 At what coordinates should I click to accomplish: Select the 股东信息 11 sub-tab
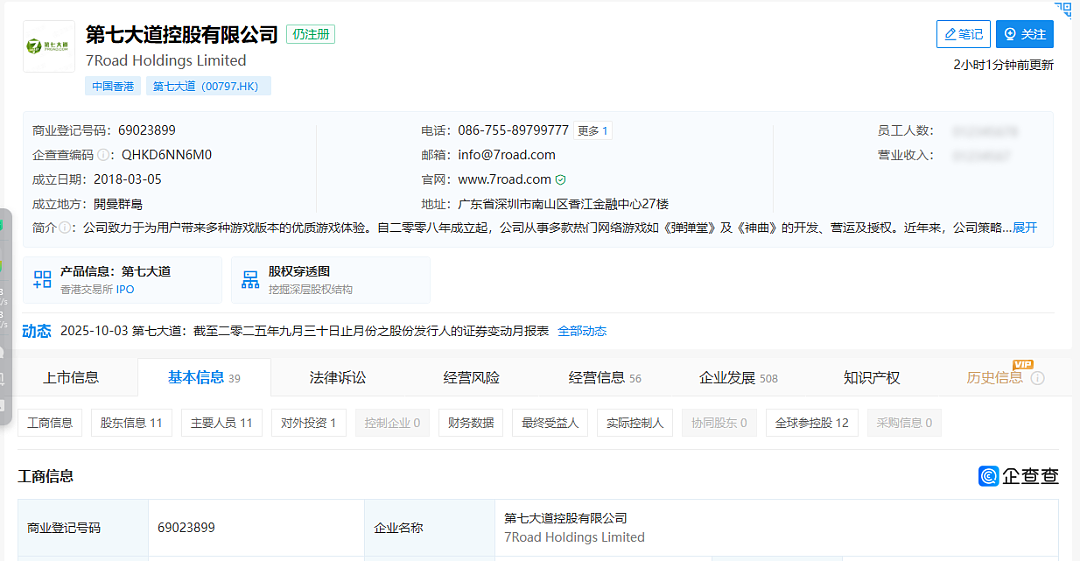[131, 422]
